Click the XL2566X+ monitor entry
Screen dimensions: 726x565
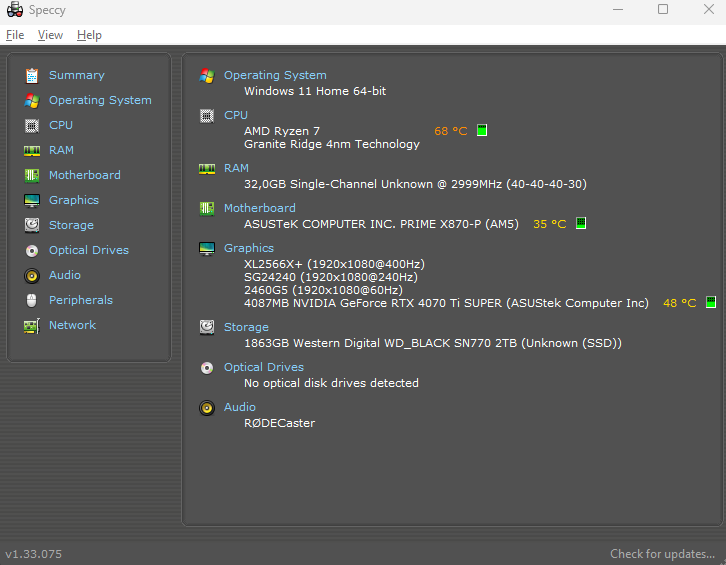click(x=334, y=264)
